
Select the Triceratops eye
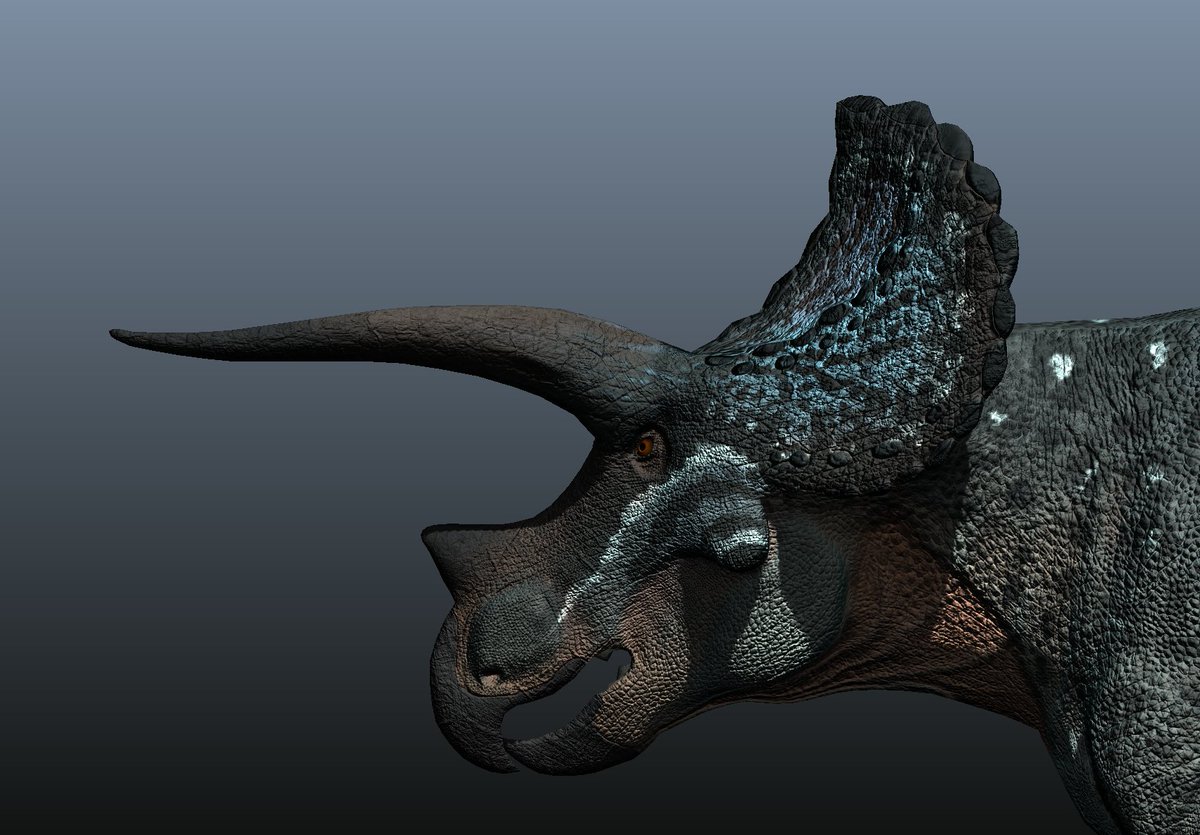[648, 444]
